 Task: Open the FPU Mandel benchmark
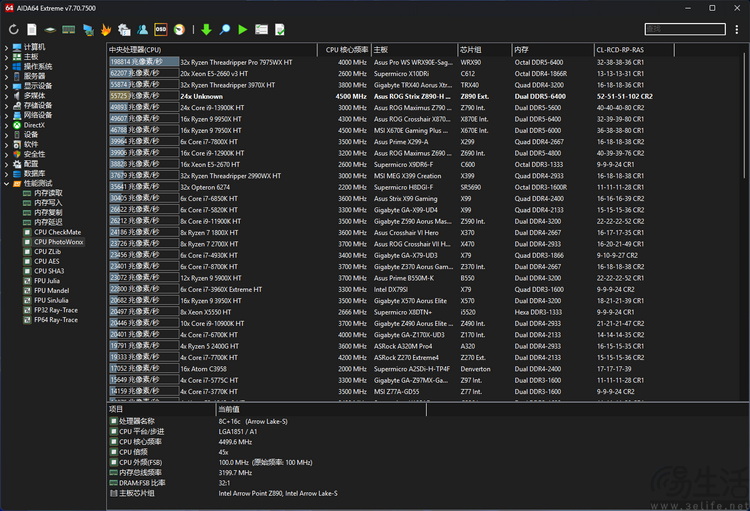[x=51, y=290]
